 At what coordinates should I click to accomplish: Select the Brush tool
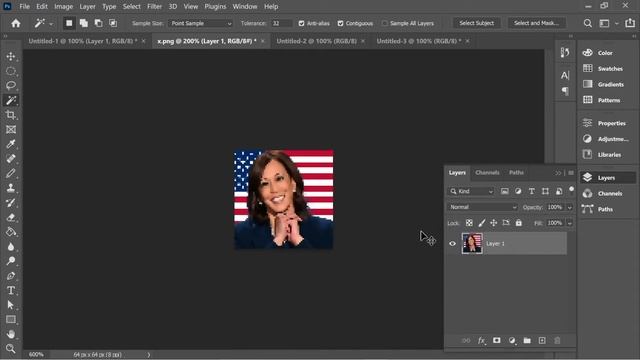(x=11, y=173)
